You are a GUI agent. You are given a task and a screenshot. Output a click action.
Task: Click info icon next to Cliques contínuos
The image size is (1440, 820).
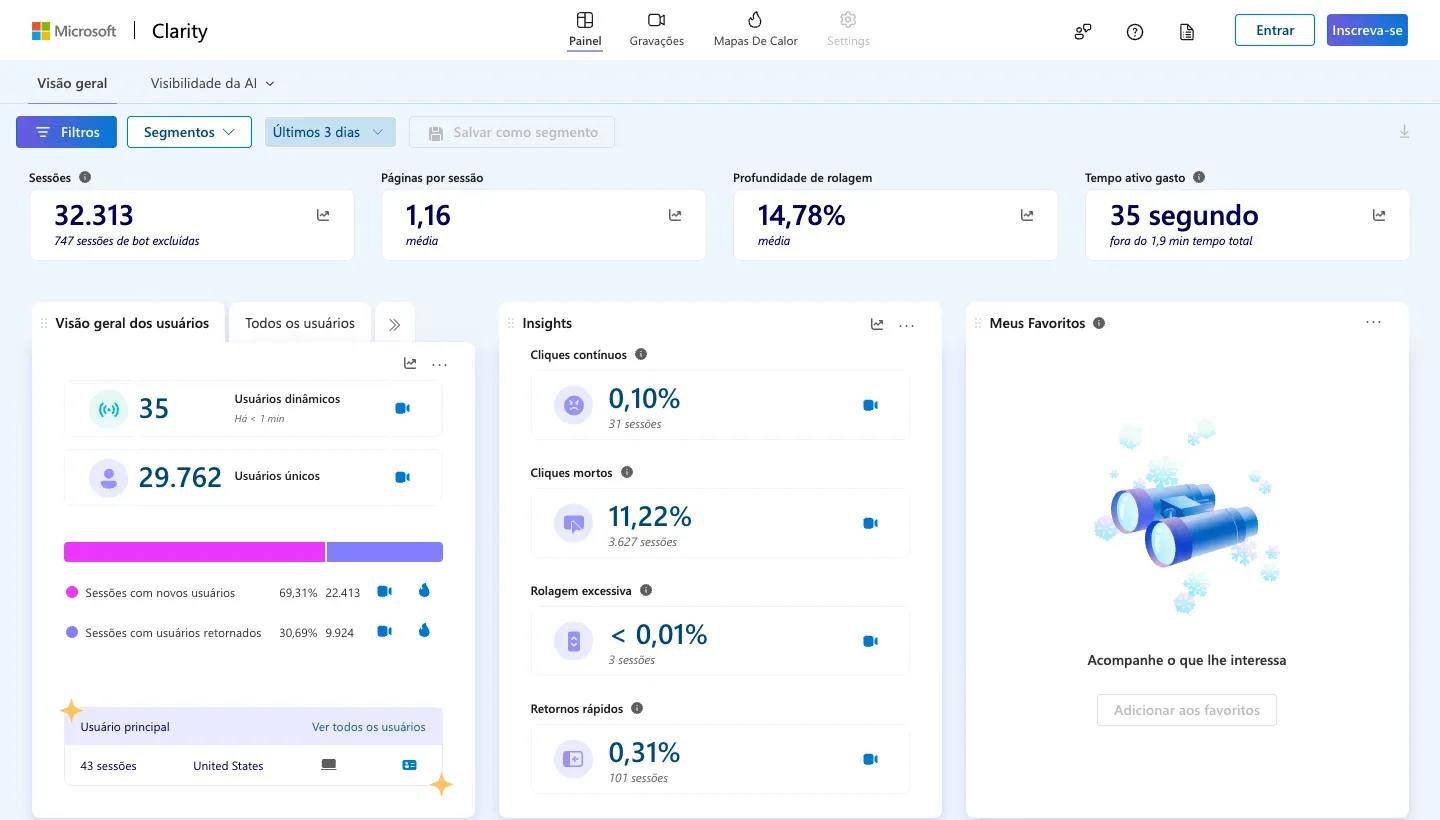(641, 354)
